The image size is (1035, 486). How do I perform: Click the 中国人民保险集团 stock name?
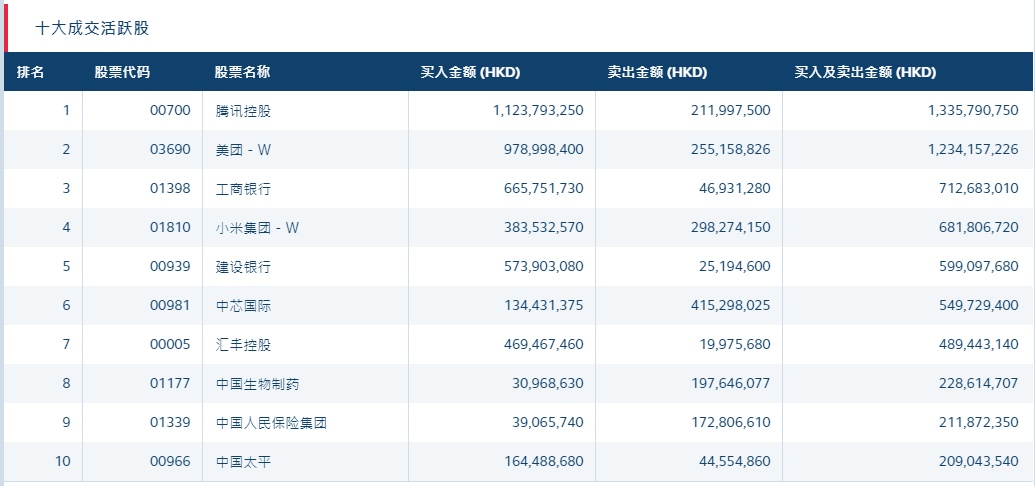[271, 423]
